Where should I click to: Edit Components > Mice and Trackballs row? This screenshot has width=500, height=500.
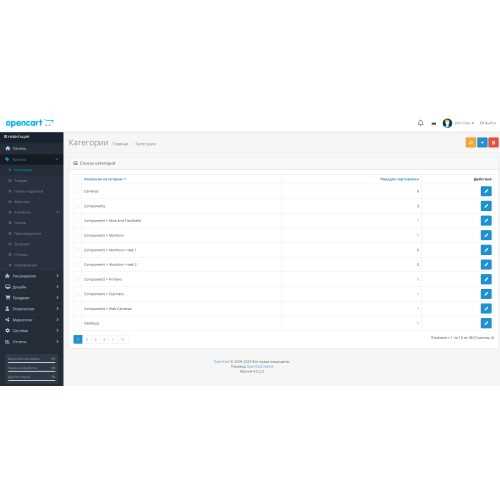(x=486, y=220)
